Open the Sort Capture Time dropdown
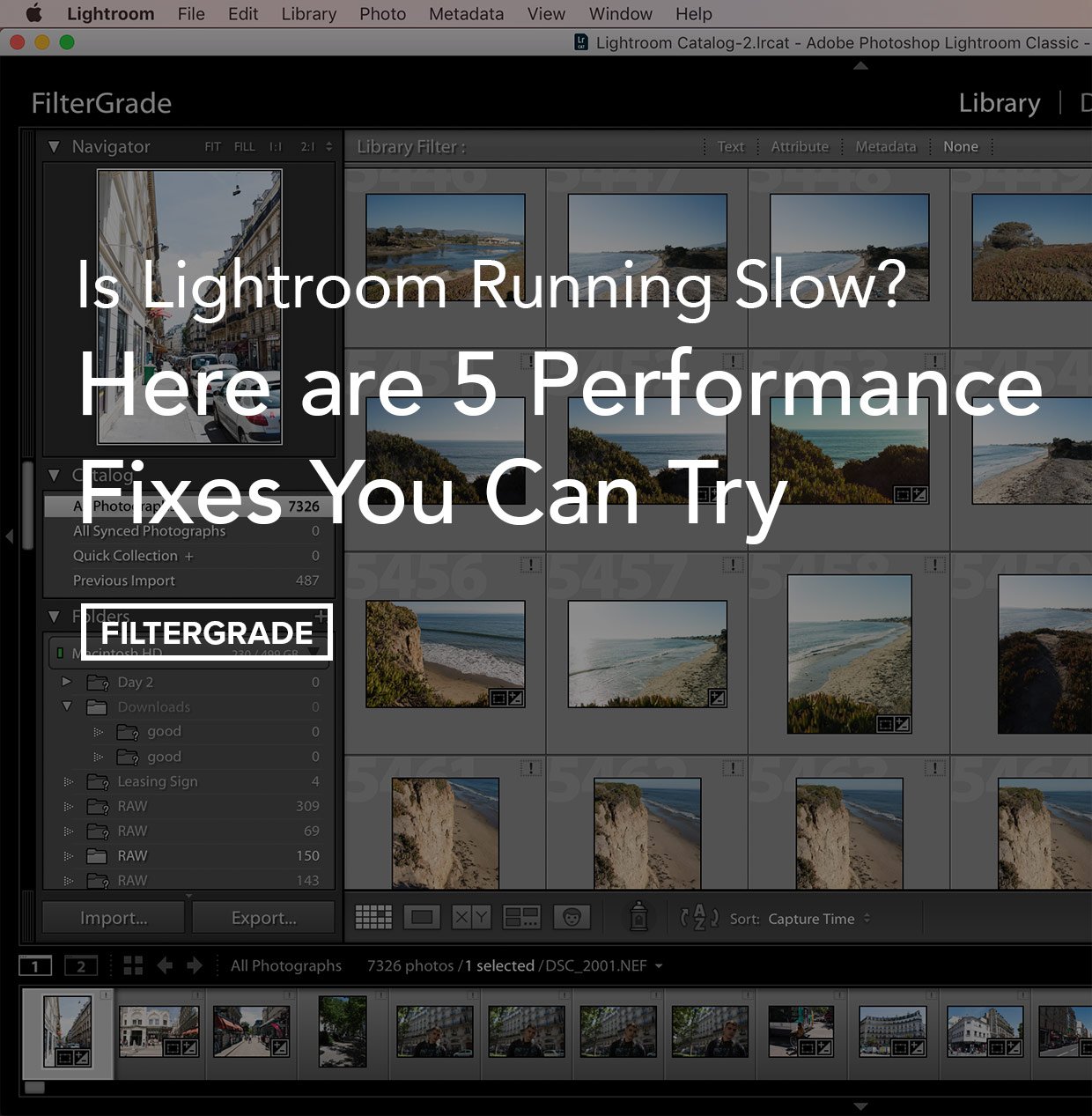Viewport: 1092px width, 1116px height. pos(819,919)
